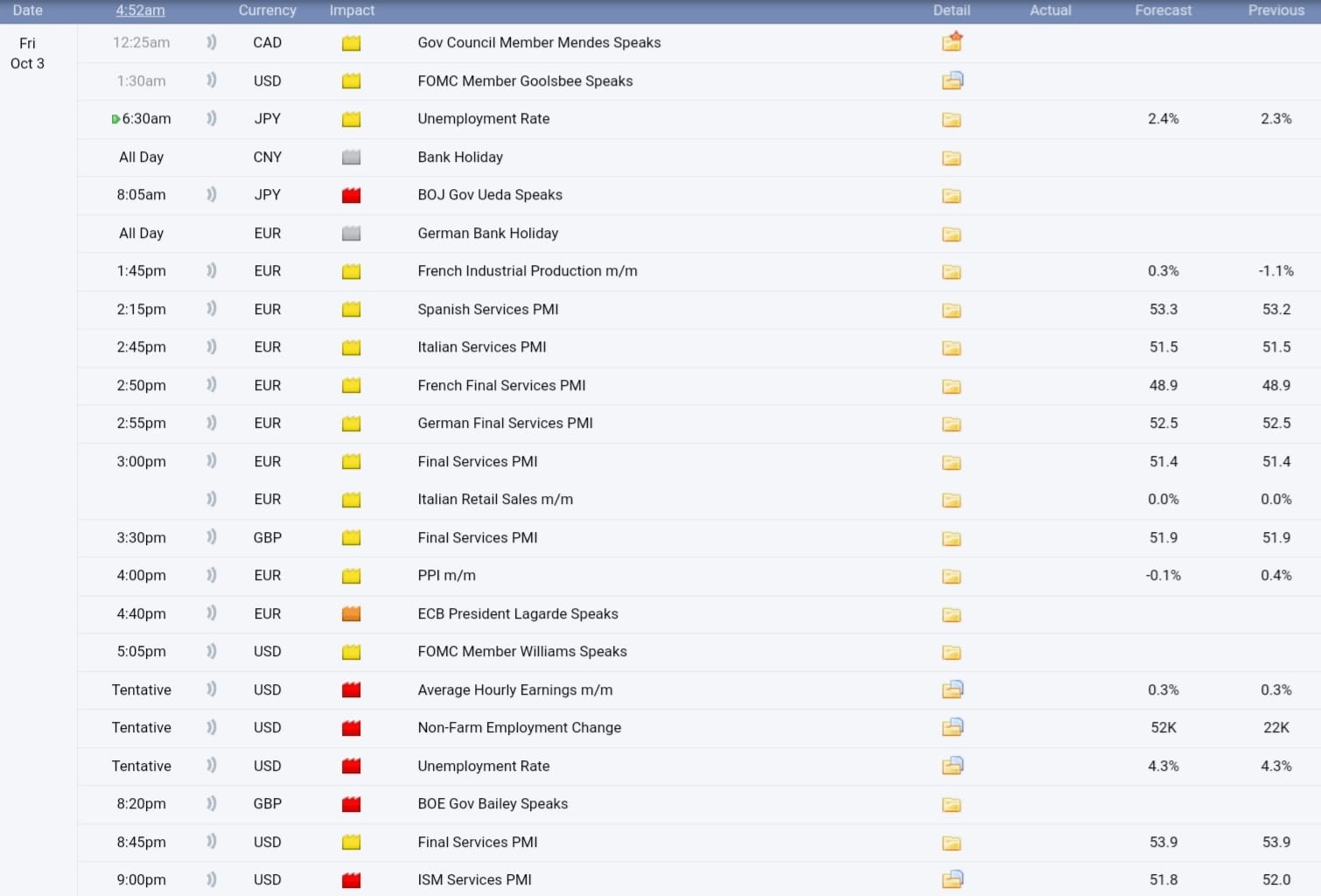
Task: Open detail folder for BOJ Gov Ueda Speaks
Action: [952, 195]
